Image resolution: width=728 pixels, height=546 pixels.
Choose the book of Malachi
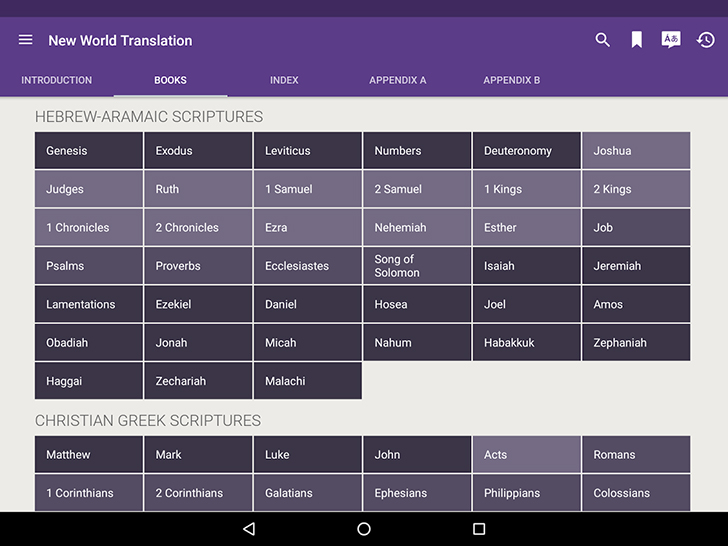pyautogui.click(x=307, y=381)
